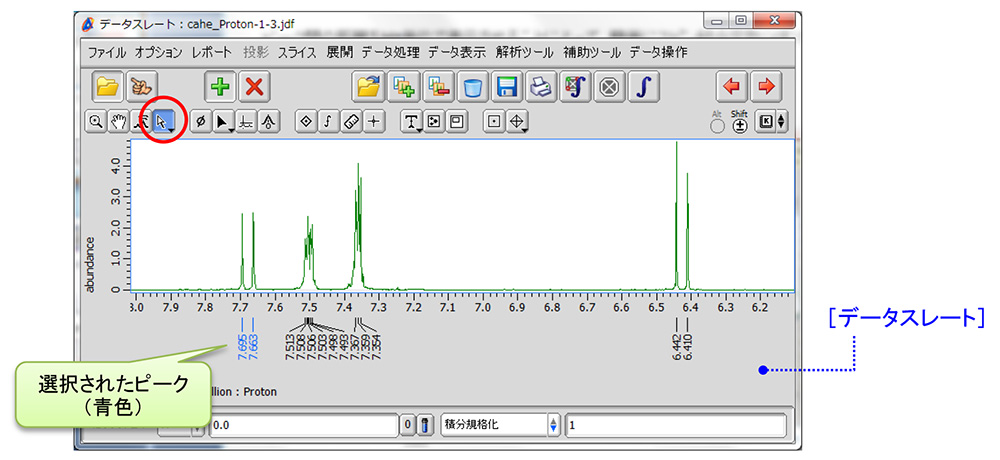Expand the crosshair target tool dropdown
The width and height of the screenshot is (1000, 460).
[x=518, y=121]
